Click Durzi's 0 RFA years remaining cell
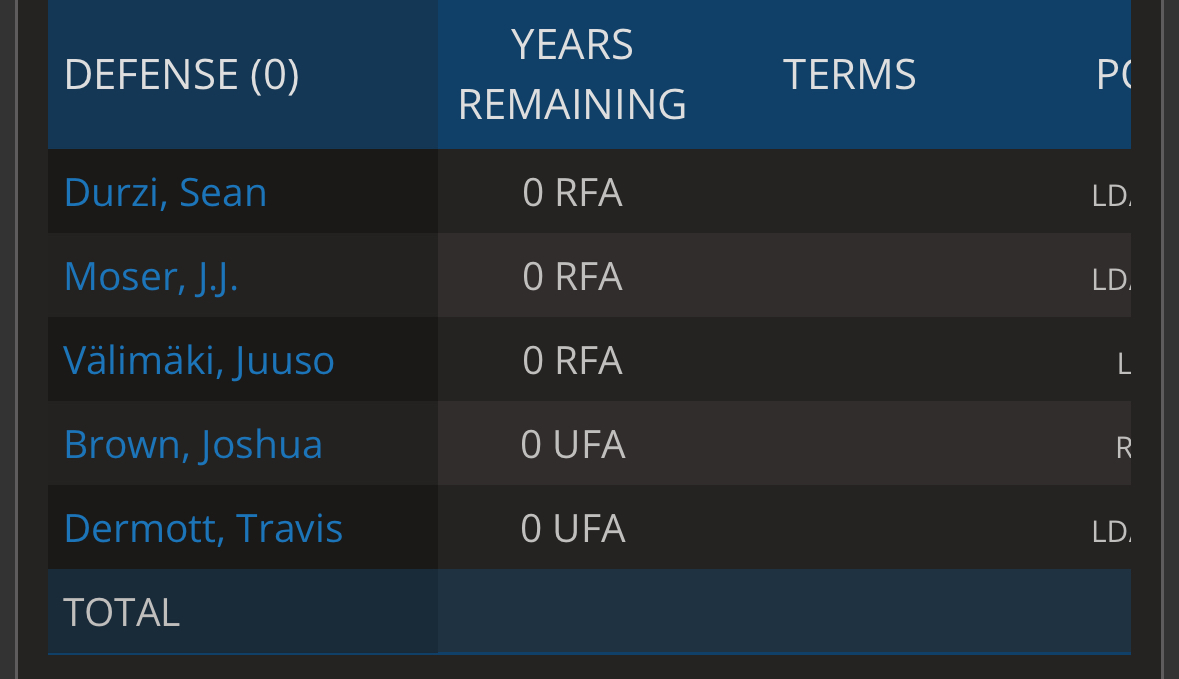The width and height of the screenshot is (1179, 679). pos(572,192)
